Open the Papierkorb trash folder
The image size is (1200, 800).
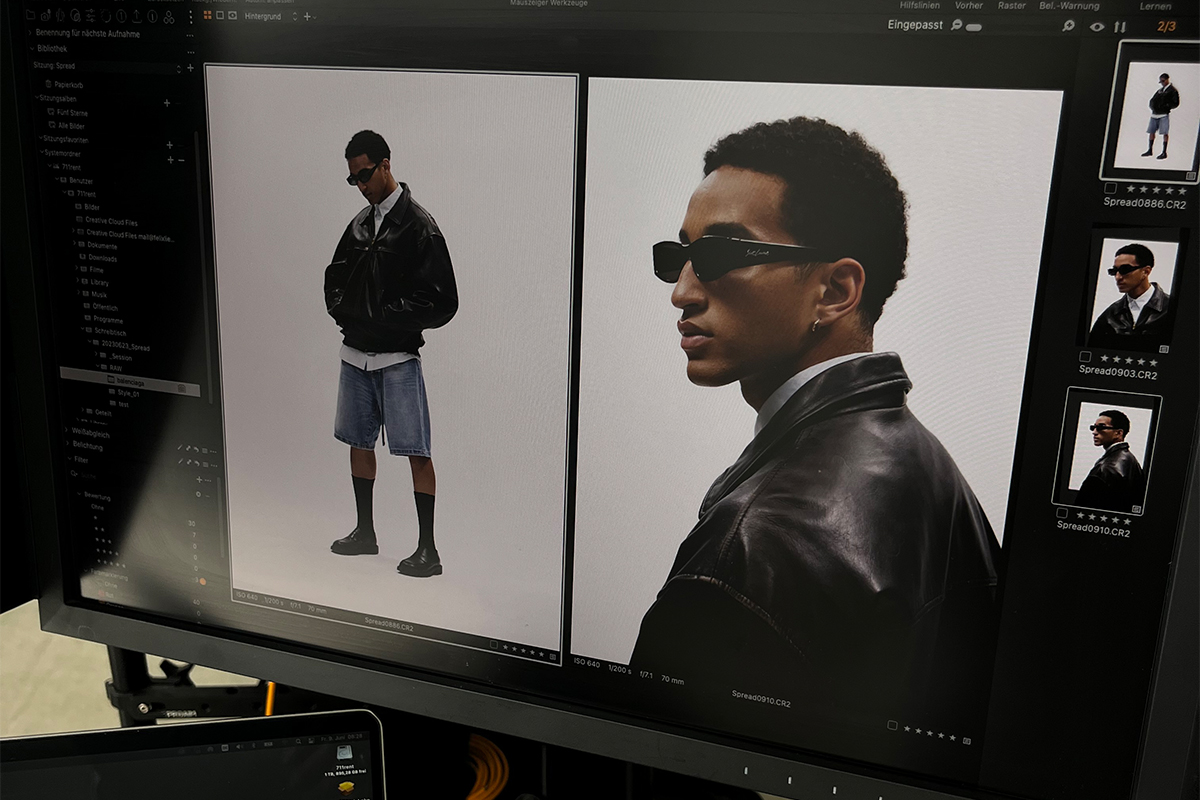(68, 85)
